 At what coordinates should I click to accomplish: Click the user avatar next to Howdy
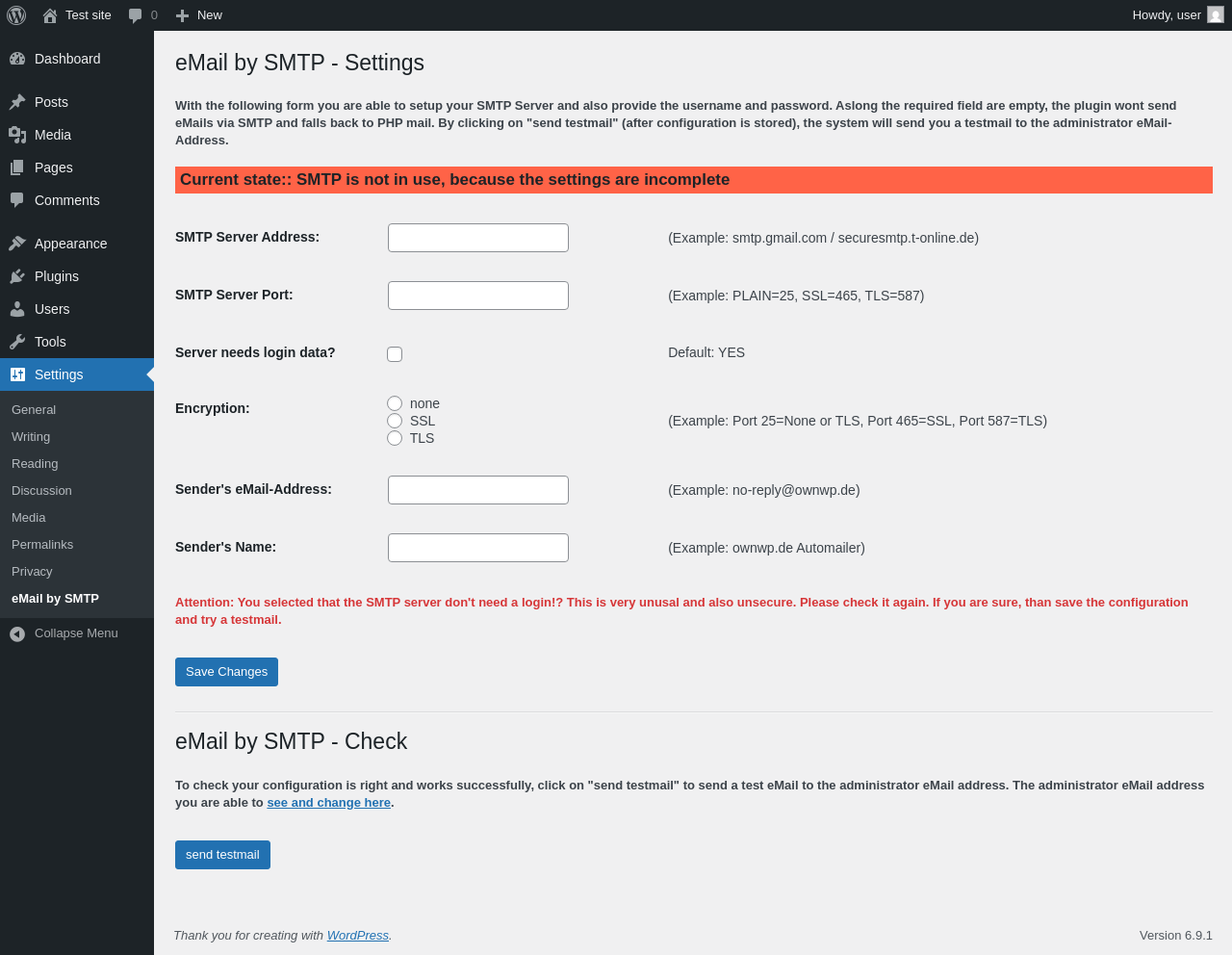tap(1216, 15)
